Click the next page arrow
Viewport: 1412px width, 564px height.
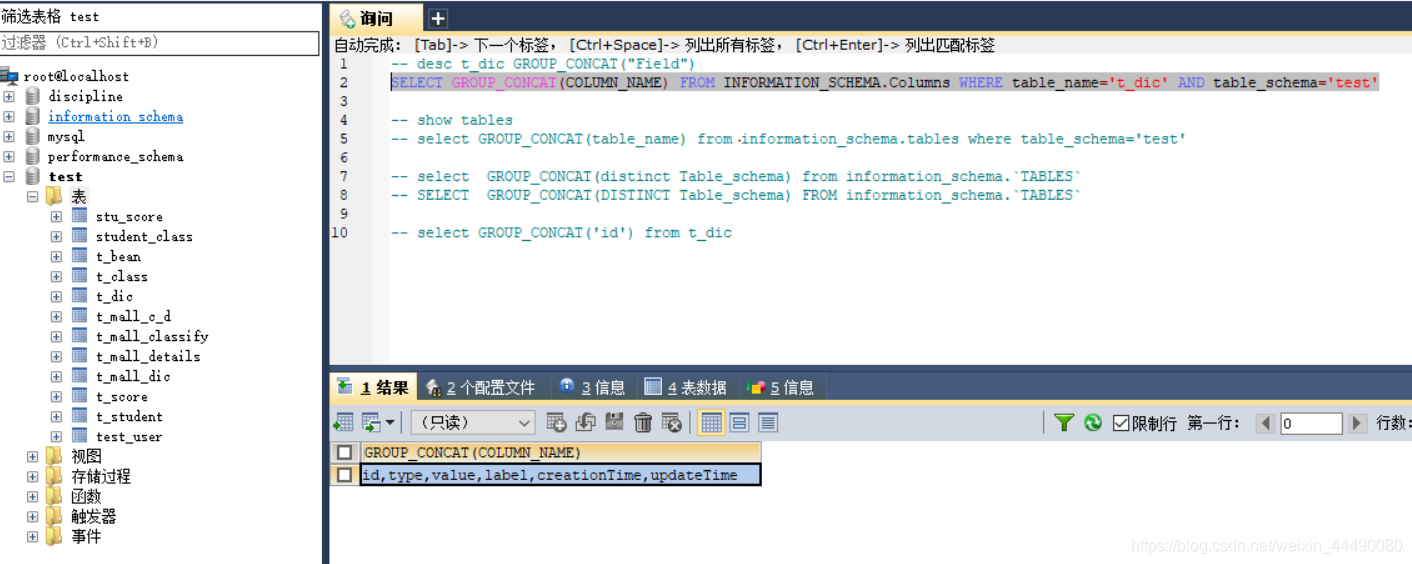1357,423
